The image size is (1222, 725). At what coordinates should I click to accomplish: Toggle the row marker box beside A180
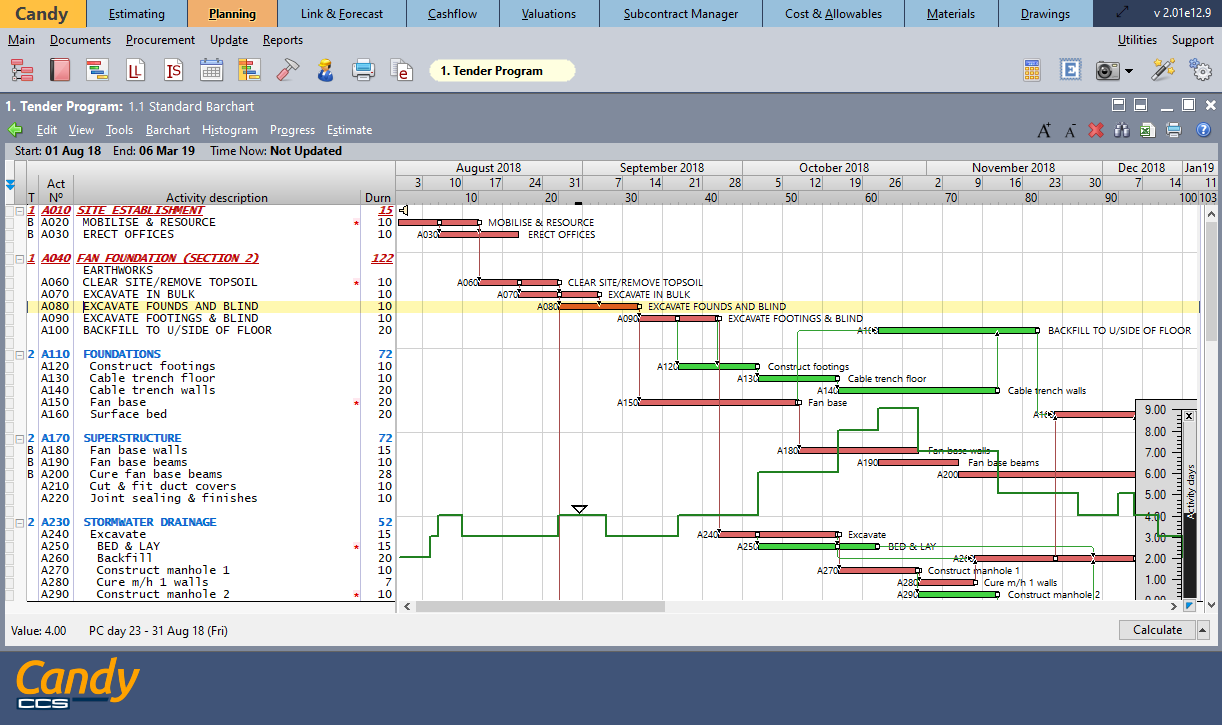pyautogui.click(x=9, y=450)
